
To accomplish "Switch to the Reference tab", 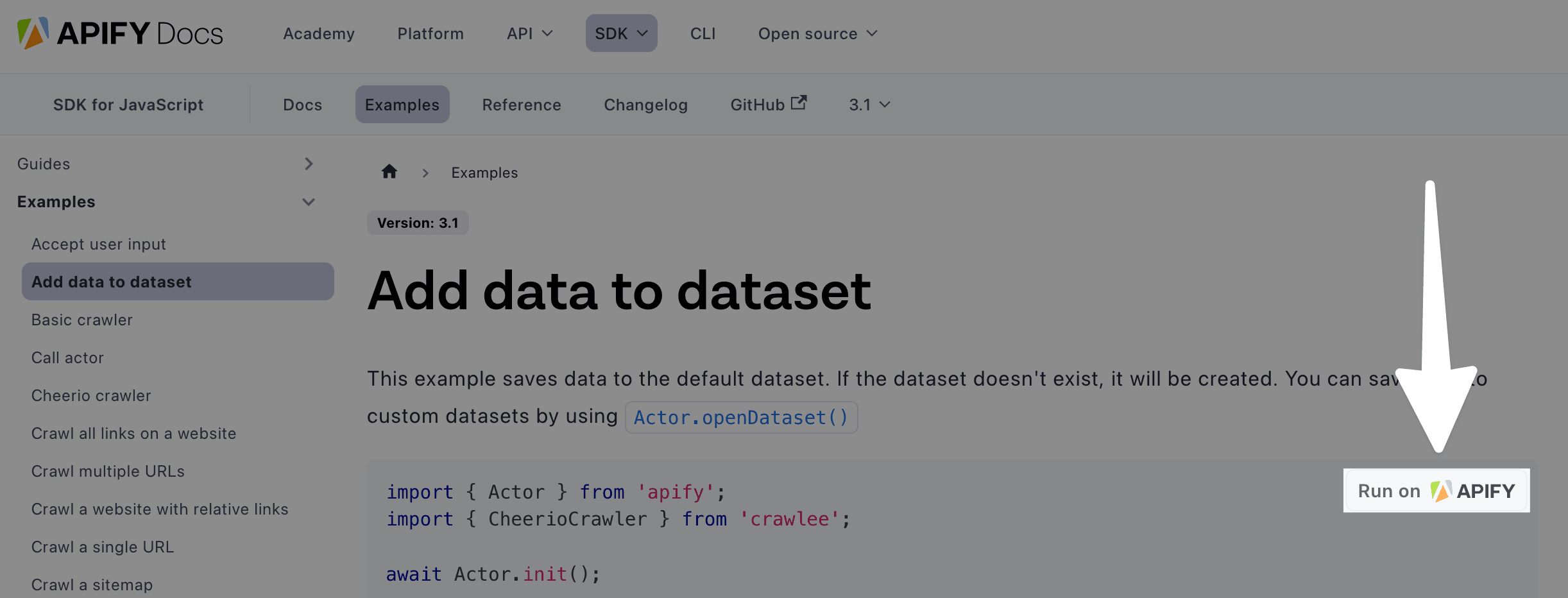I will [522, 105].
